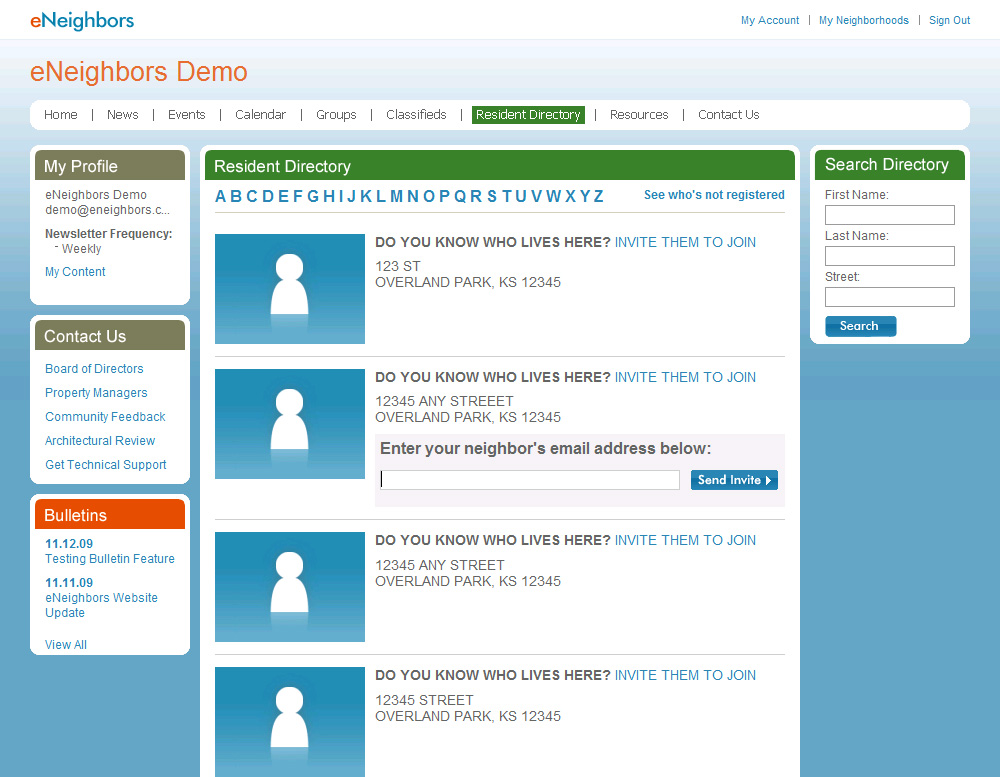
Task: Focus the neighbor's email address field
Action: [x=530, y=480]
